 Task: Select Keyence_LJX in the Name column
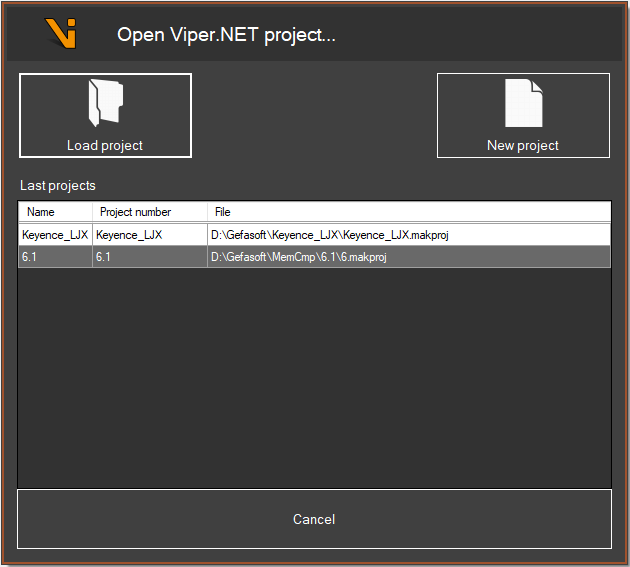(55, 235)
